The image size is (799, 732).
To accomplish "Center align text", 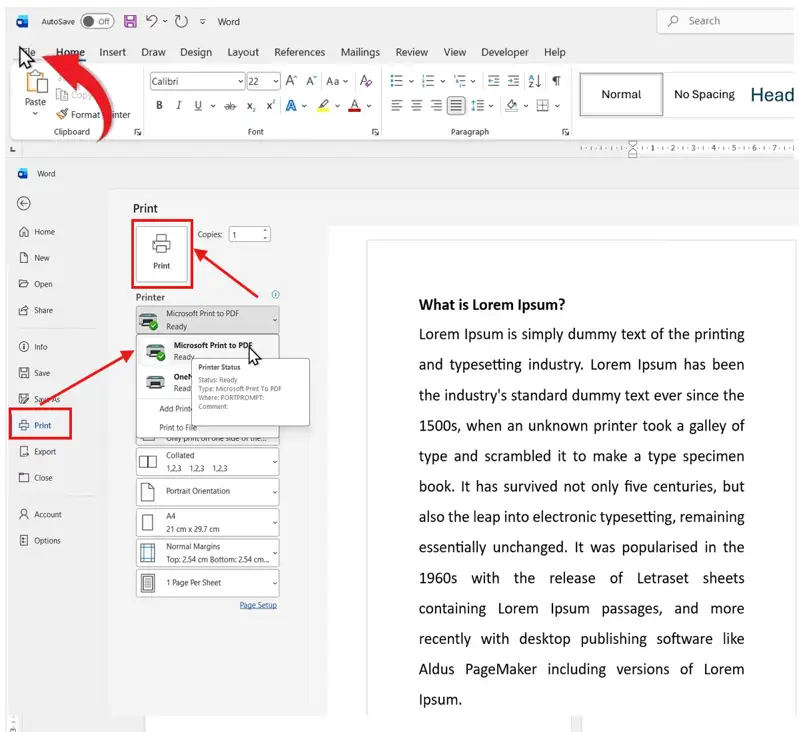I will 416,105.
